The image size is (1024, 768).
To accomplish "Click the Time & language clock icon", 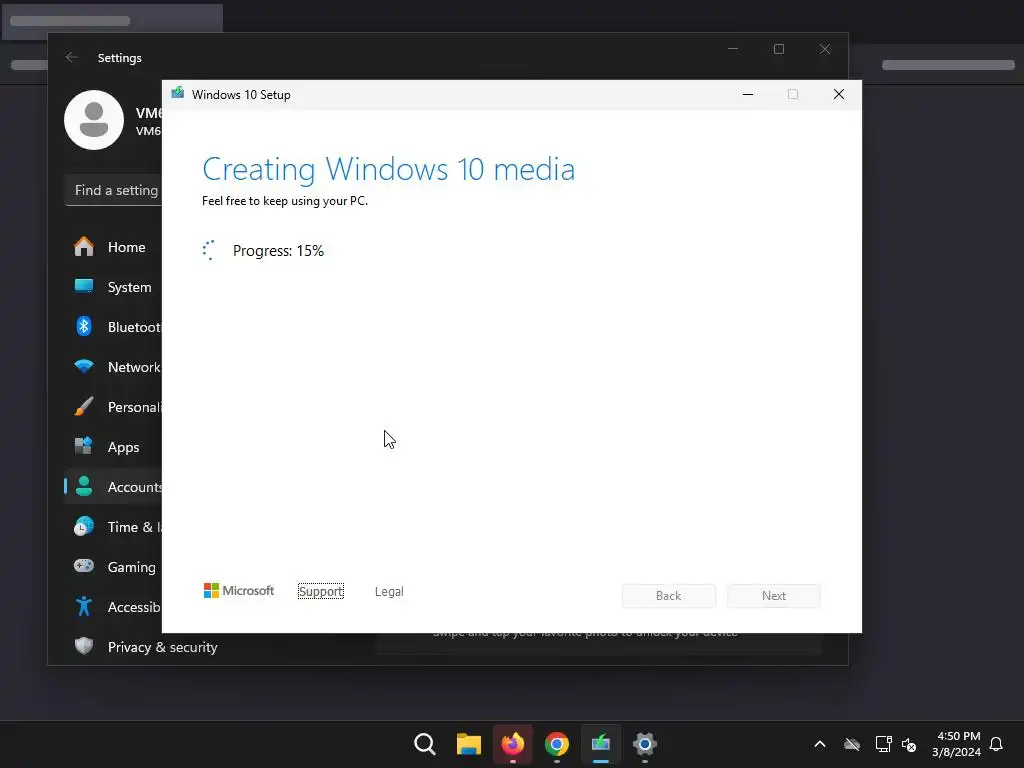I will [84, 526].
